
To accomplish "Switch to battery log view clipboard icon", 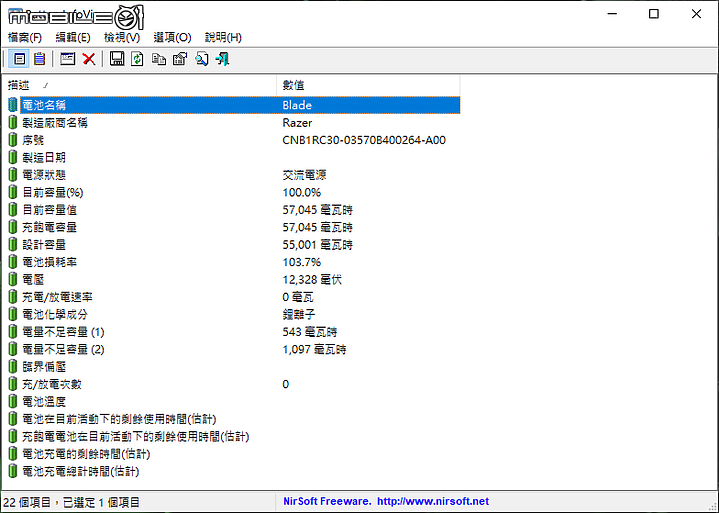I will pos(39,59).
